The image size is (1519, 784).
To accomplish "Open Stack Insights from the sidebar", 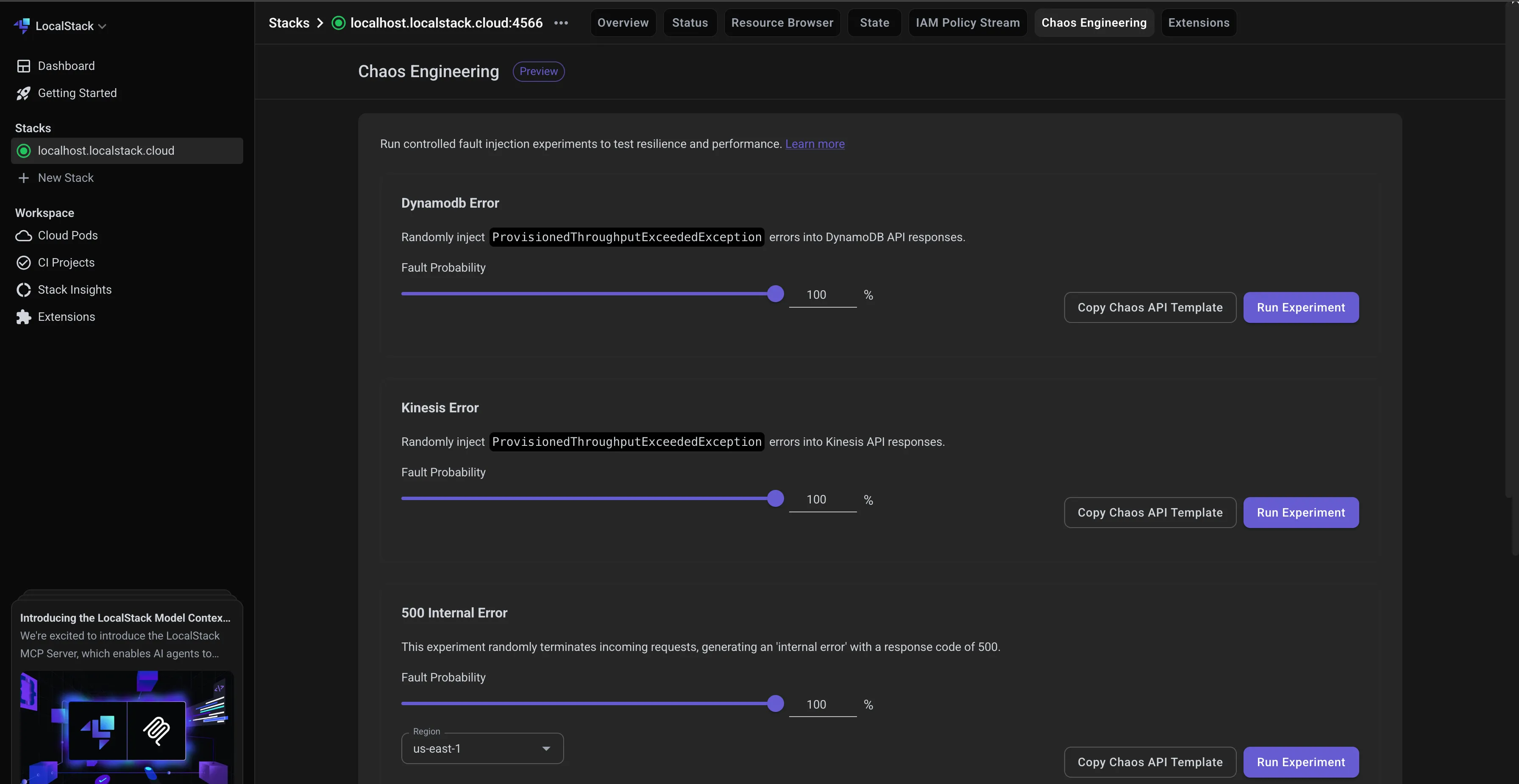I will pyautogui.click(x=74, y=289).
